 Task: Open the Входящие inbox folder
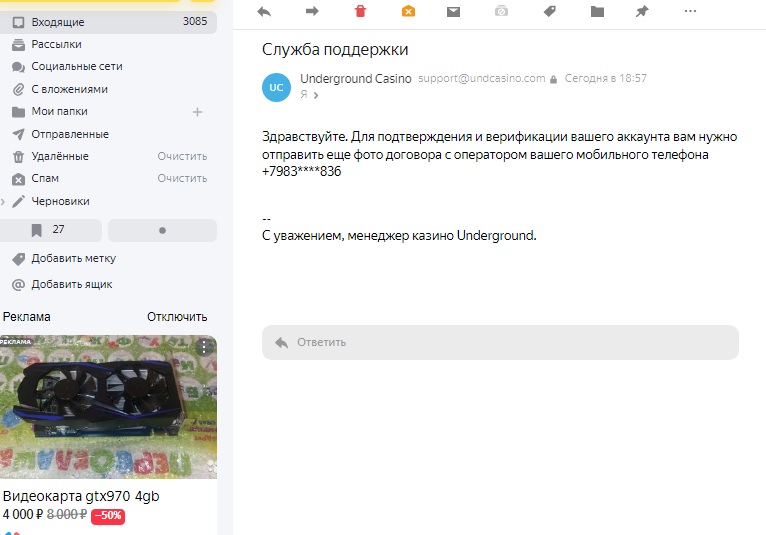[108, 22]
